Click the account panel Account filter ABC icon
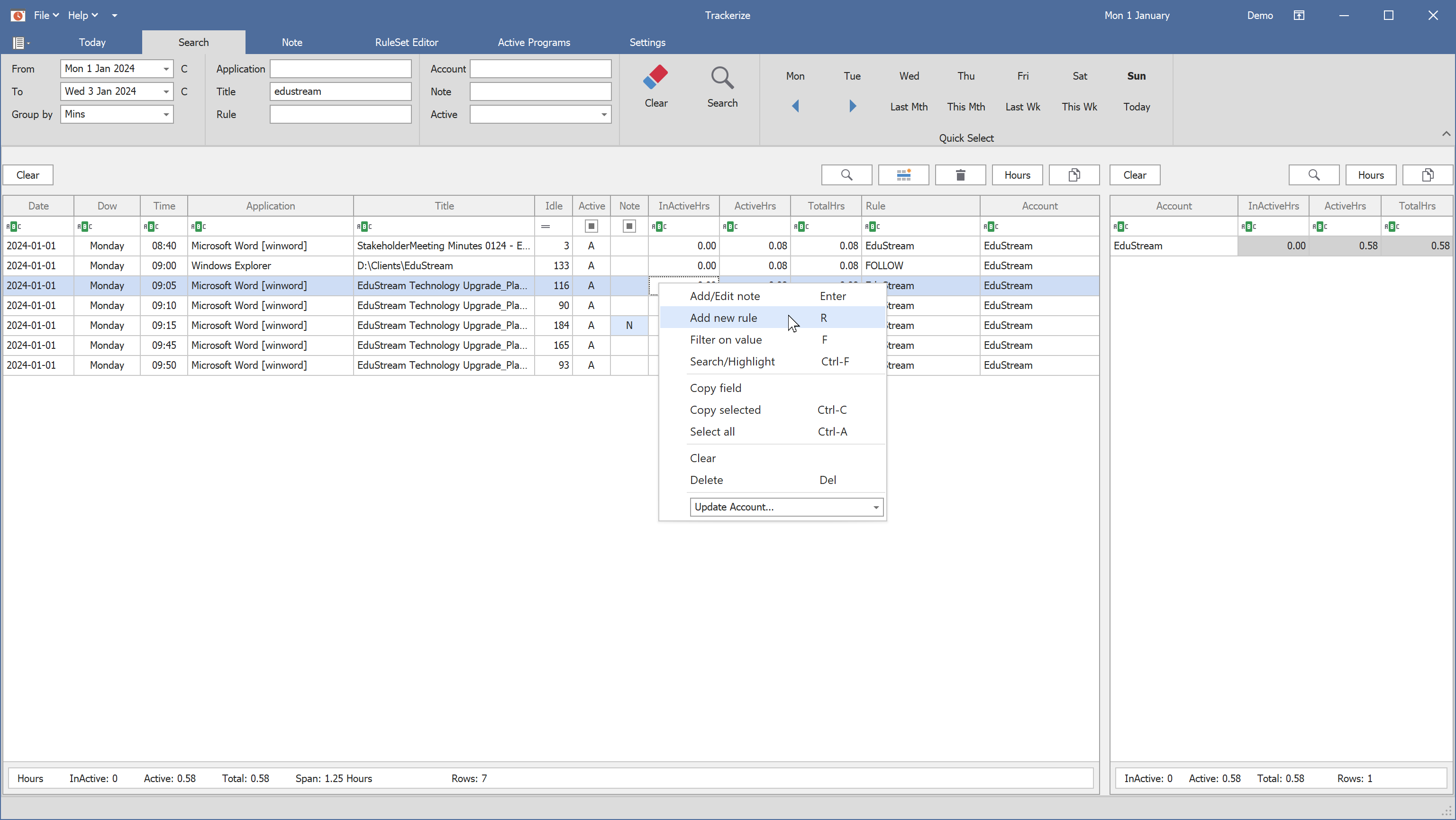Screen dimensions: 1456x820 (1121, 227)
